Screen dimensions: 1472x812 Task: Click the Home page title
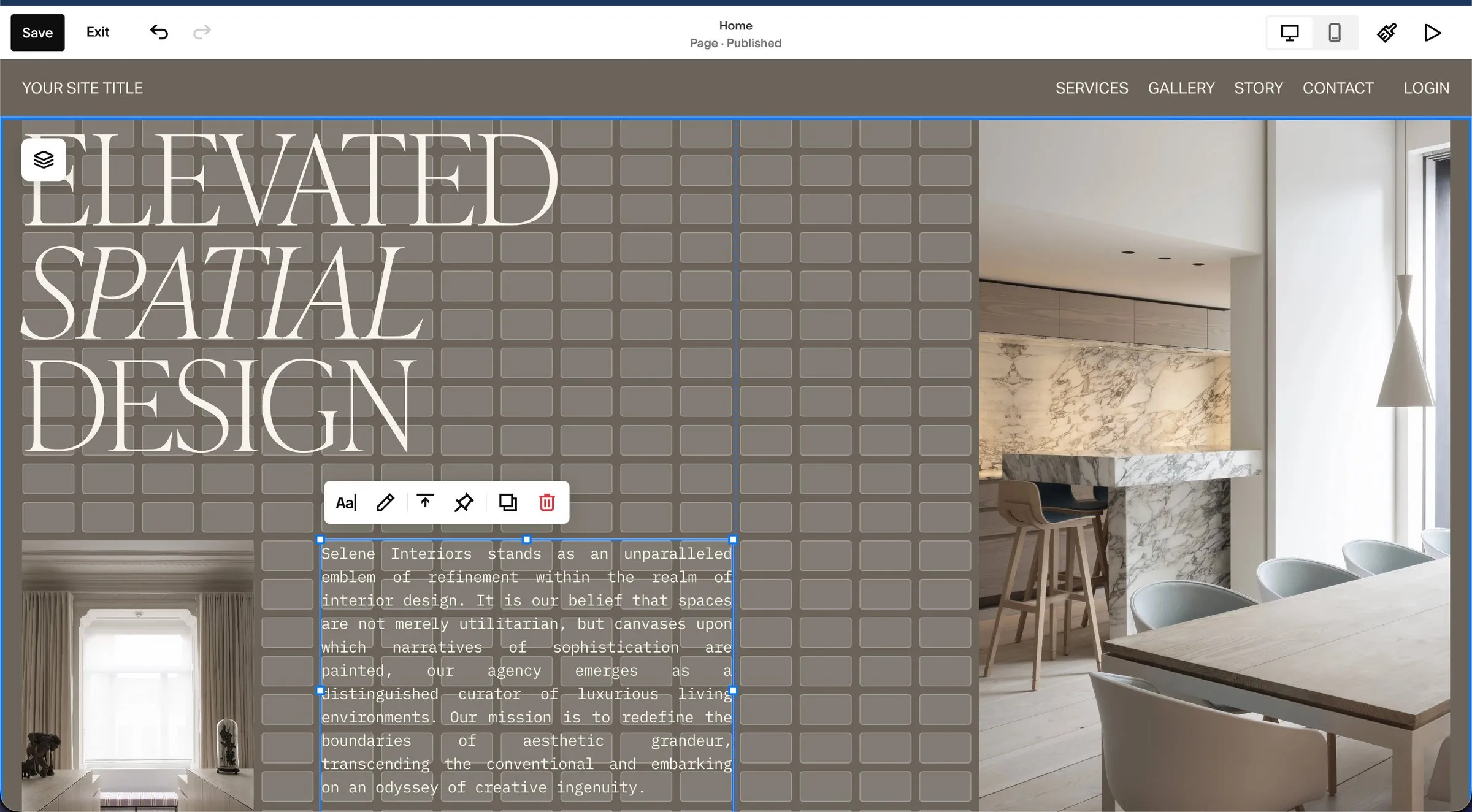tap(735, 26)
